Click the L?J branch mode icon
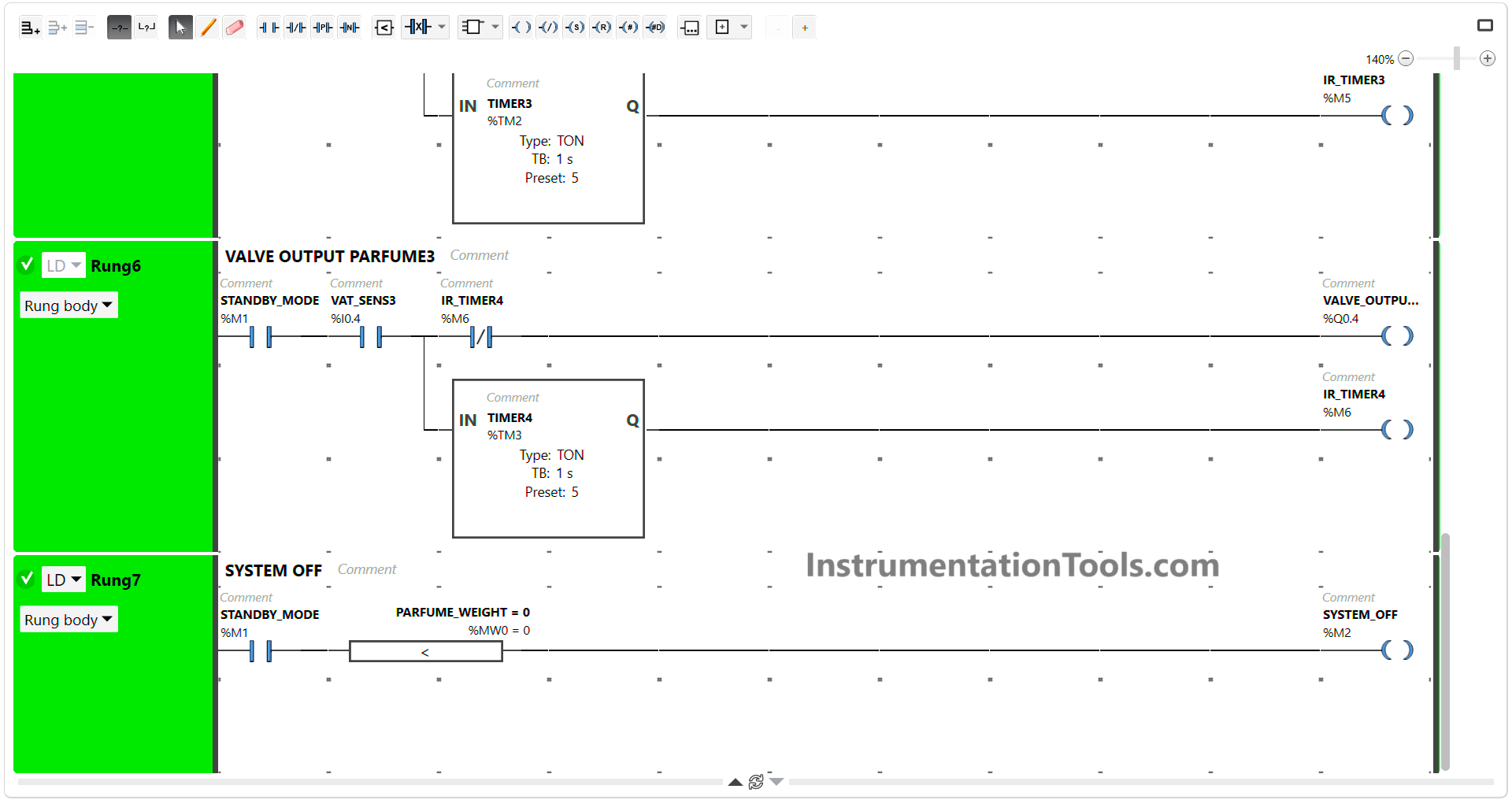This screenshot has height=800, width=1512. pyautogui.click(x=146, y=28)
